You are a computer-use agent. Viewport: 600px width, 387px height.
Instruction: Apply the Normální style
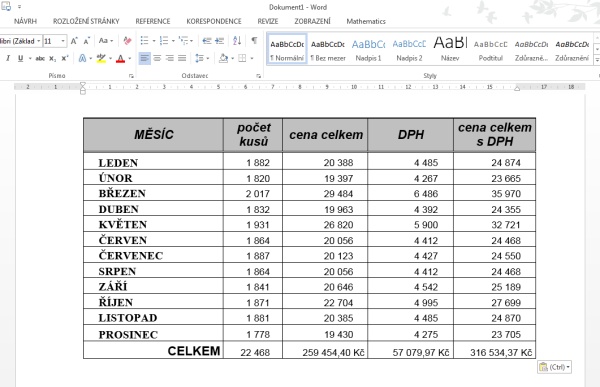pyautogui.click(x=287, y=50)
